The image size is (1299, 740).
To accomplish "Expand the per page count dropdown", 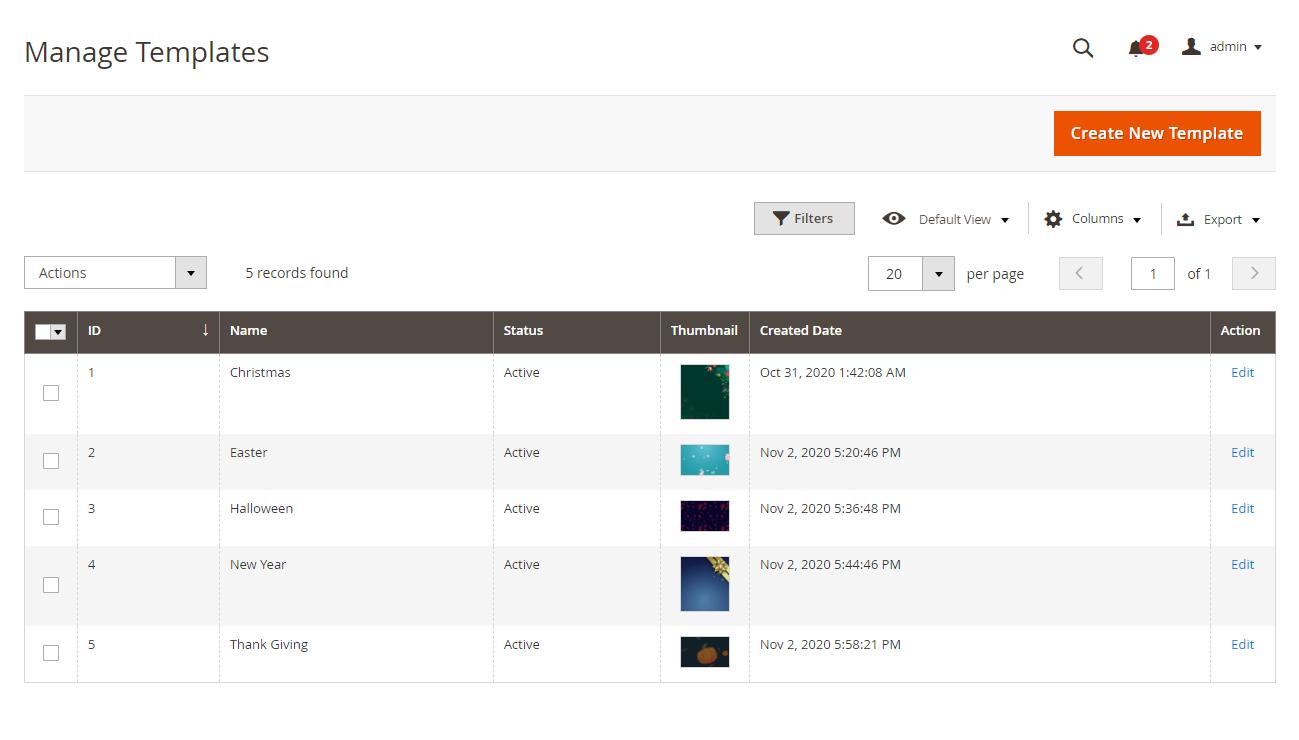I will (x=938, y=273).
